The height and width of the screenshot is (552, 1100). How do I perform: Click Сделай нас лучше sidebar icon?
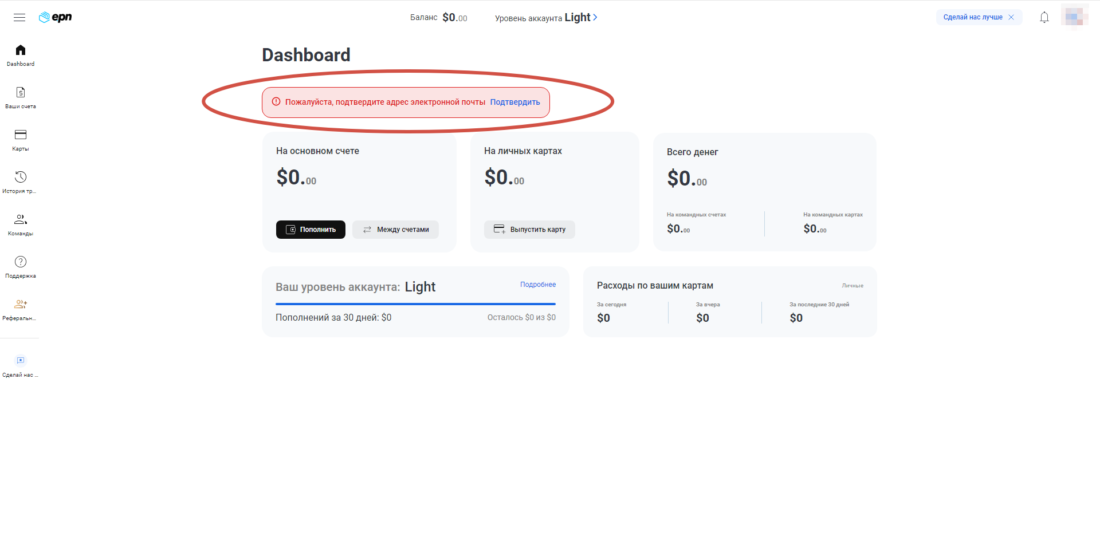click(x=20, y=360)
